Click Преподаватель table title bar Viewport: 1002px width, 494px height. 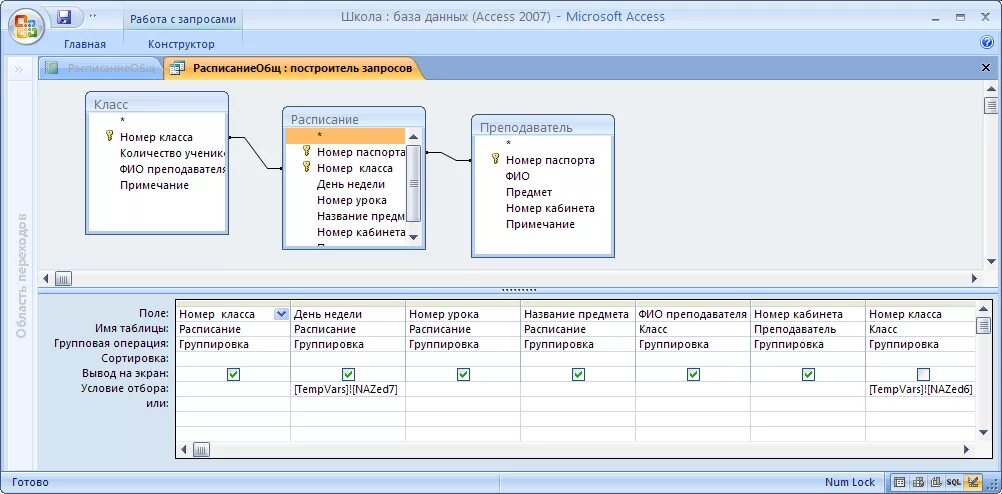tap(543, 127)
